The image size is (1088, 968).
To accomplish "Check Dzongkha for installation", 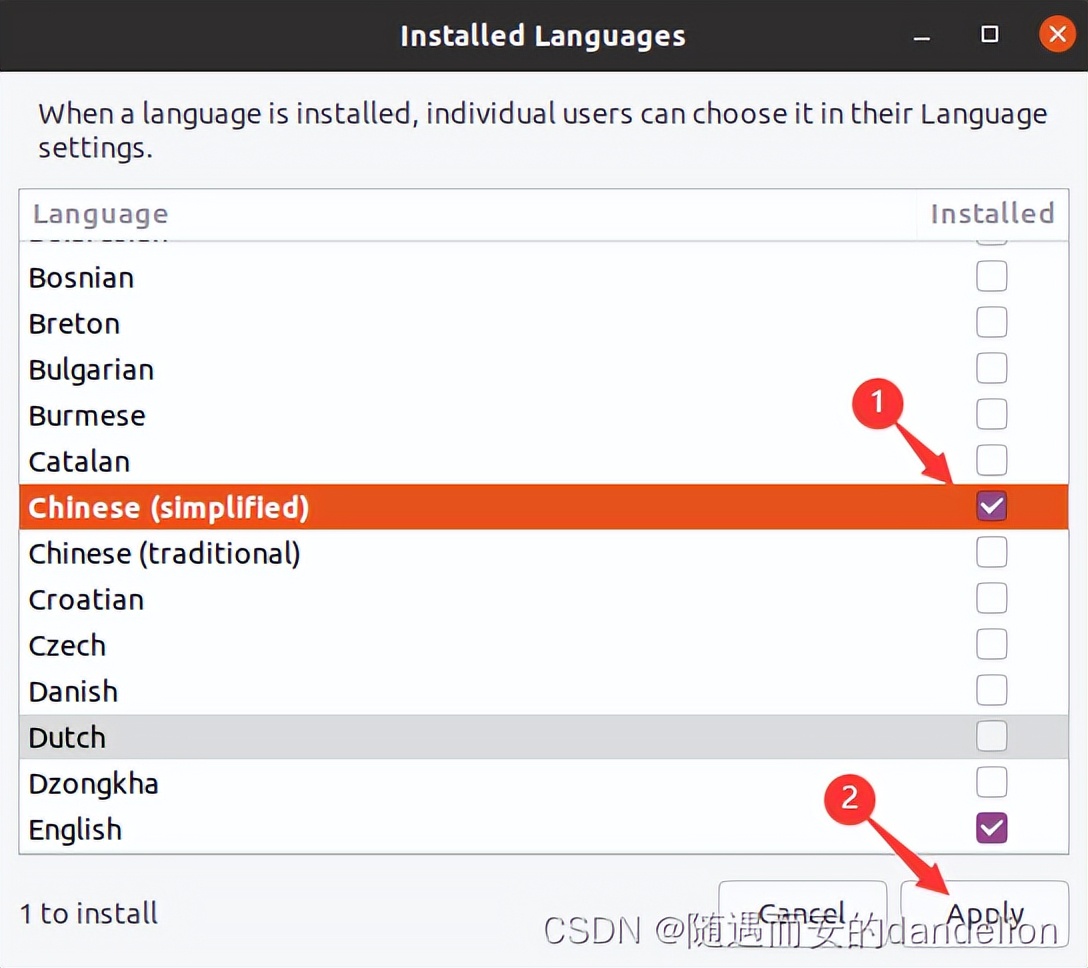I will click(x=991, y=782).
